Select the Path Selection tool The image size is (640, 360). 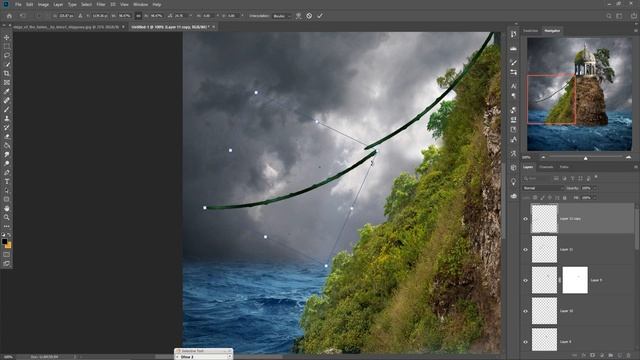click(x=7, y=190)
